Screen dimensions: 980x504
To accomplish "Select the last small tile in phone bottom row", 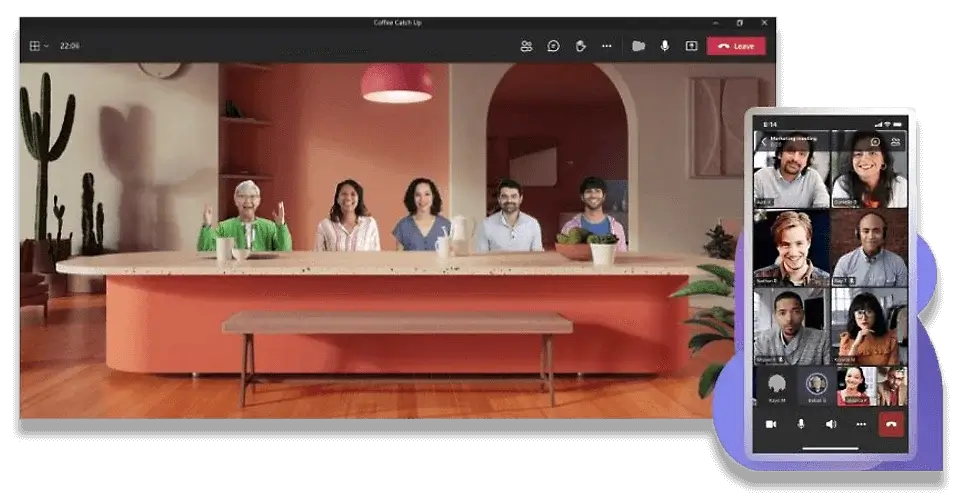I will (892, 386).
